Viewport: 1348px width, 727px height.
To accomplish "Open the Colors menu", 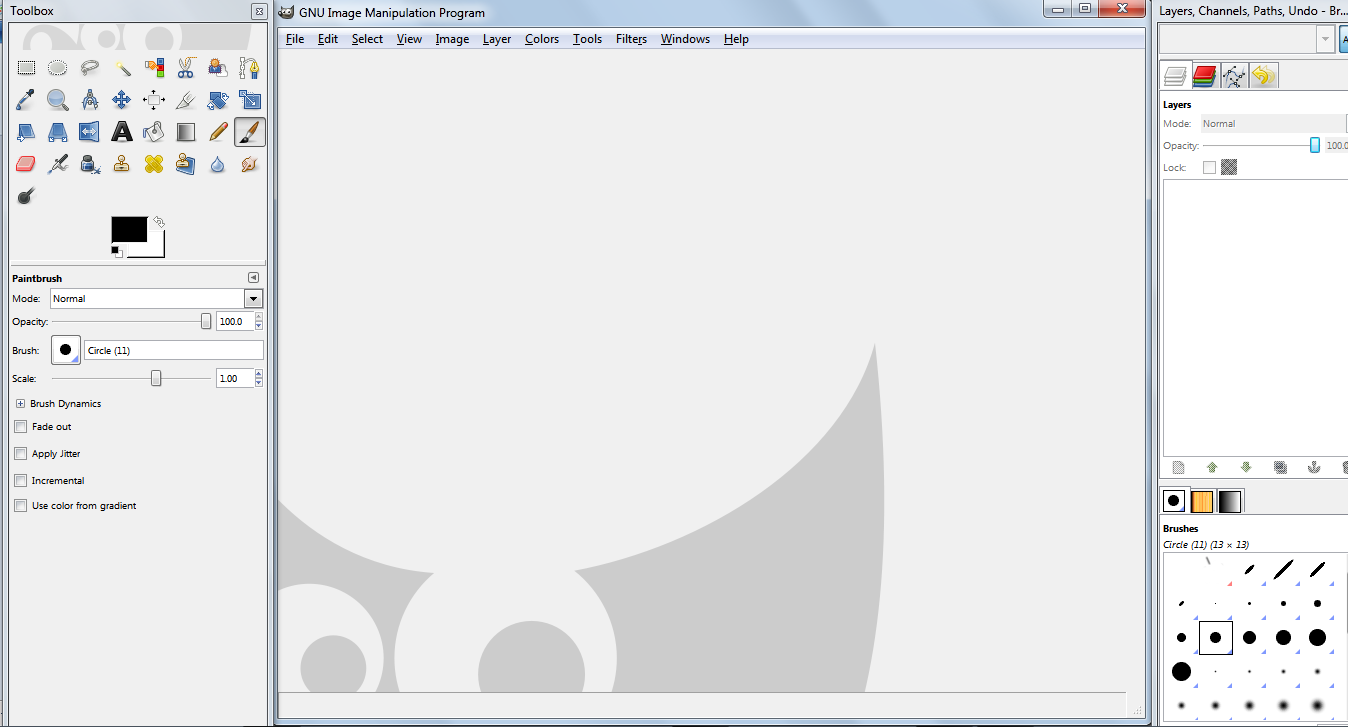I will pyautogui.click(x=542, y=39).
